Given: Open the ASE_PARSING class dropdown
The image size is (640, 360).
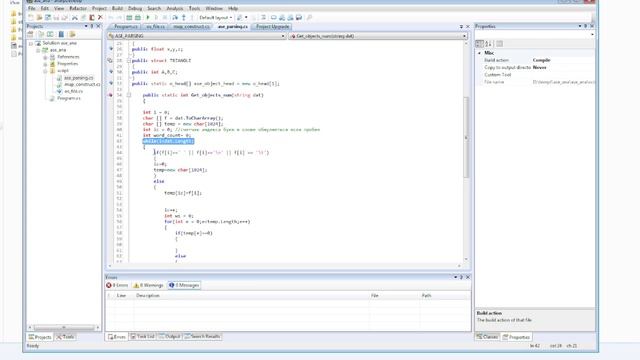Looking at the screenshot, I should click(x=196, y=36).
